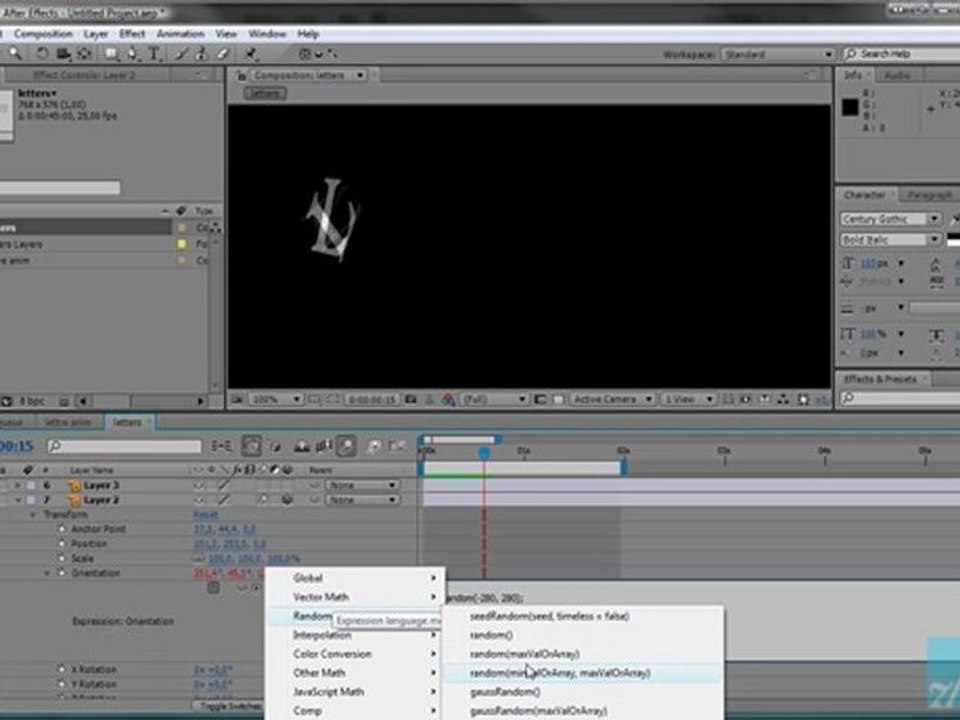Viewport: 960px width, 720px height.
Task: Open the Graph Editor icon
Action: [397, 446]
